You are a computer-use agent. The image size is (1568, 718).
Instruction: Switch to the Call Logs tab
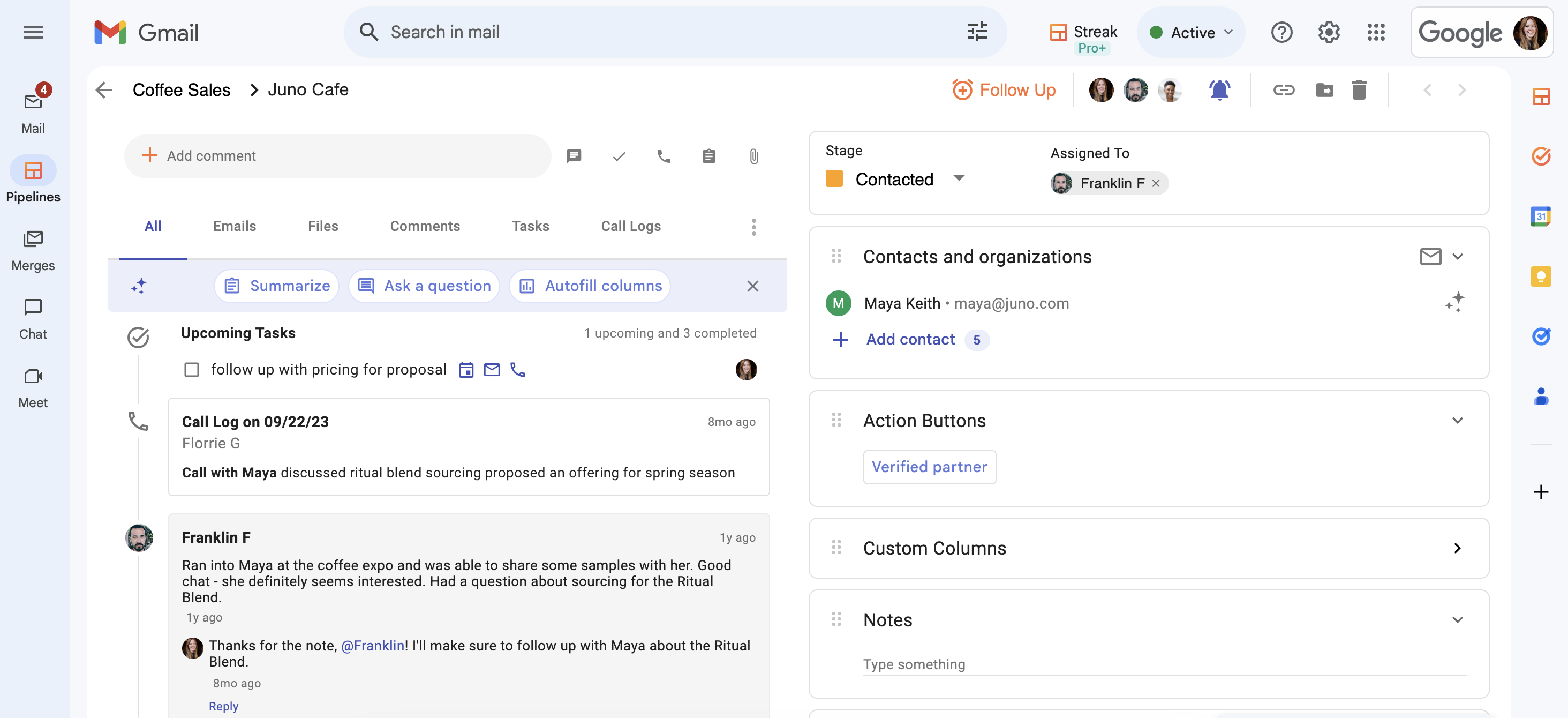631,226
